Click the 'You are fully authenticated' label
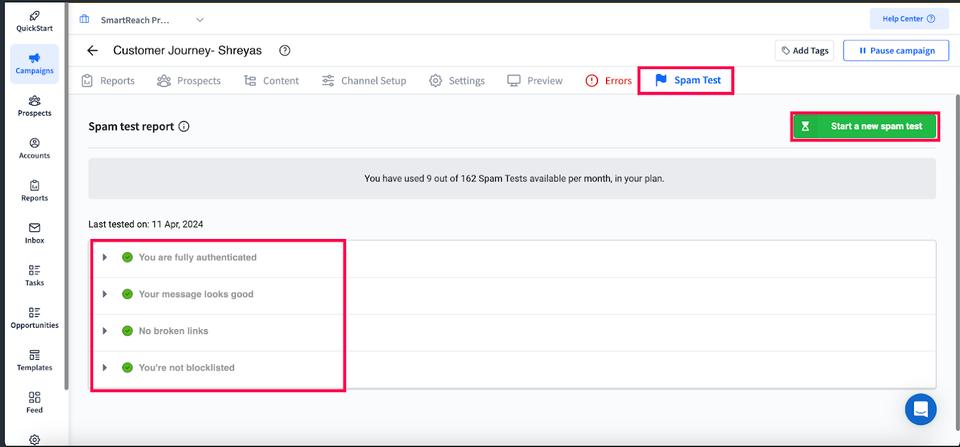 [x=197, y=257]
